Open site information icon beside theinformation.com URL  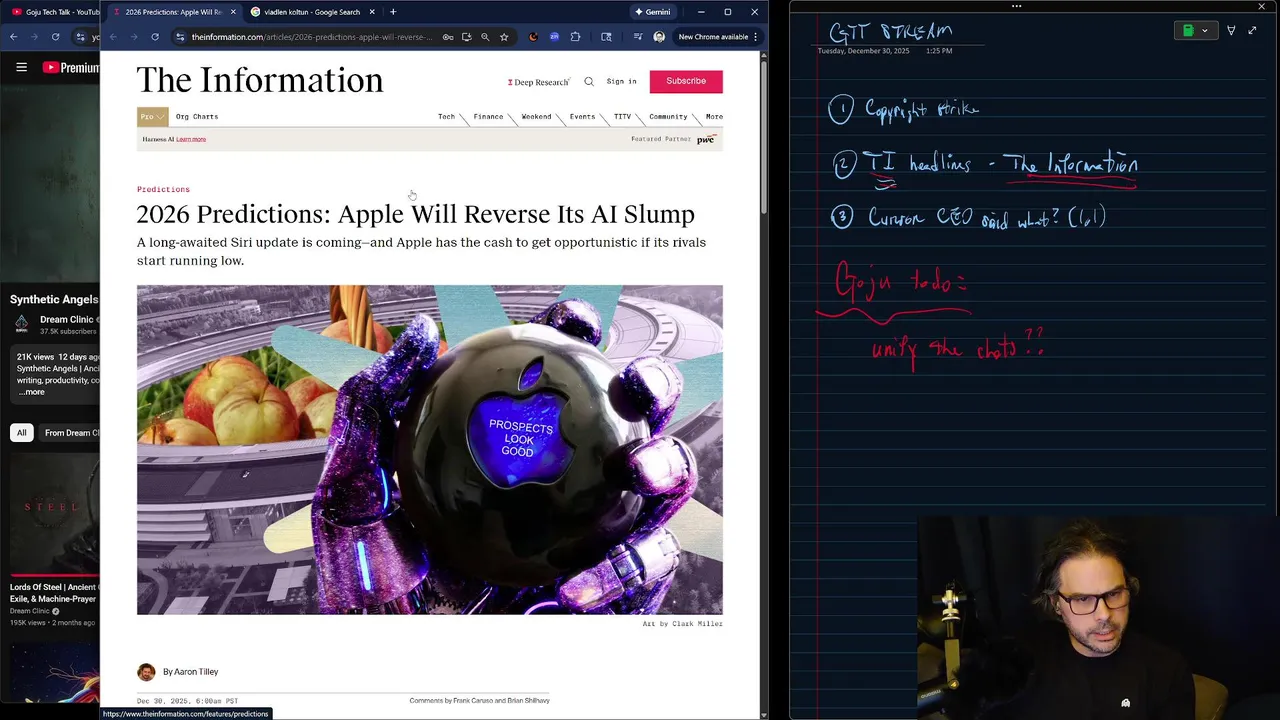(x=180, y=37)
